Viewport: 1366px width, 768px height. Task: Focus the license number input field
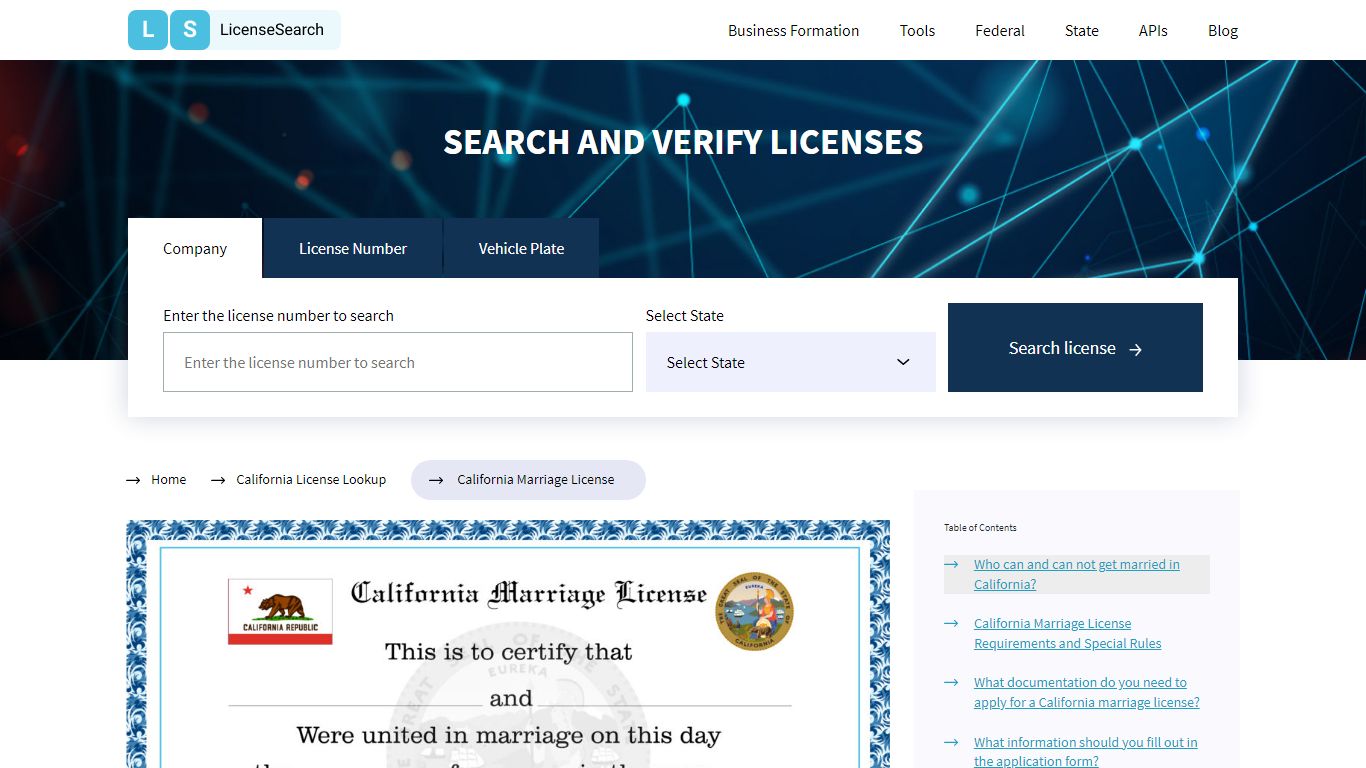click(x=398, y=362)
